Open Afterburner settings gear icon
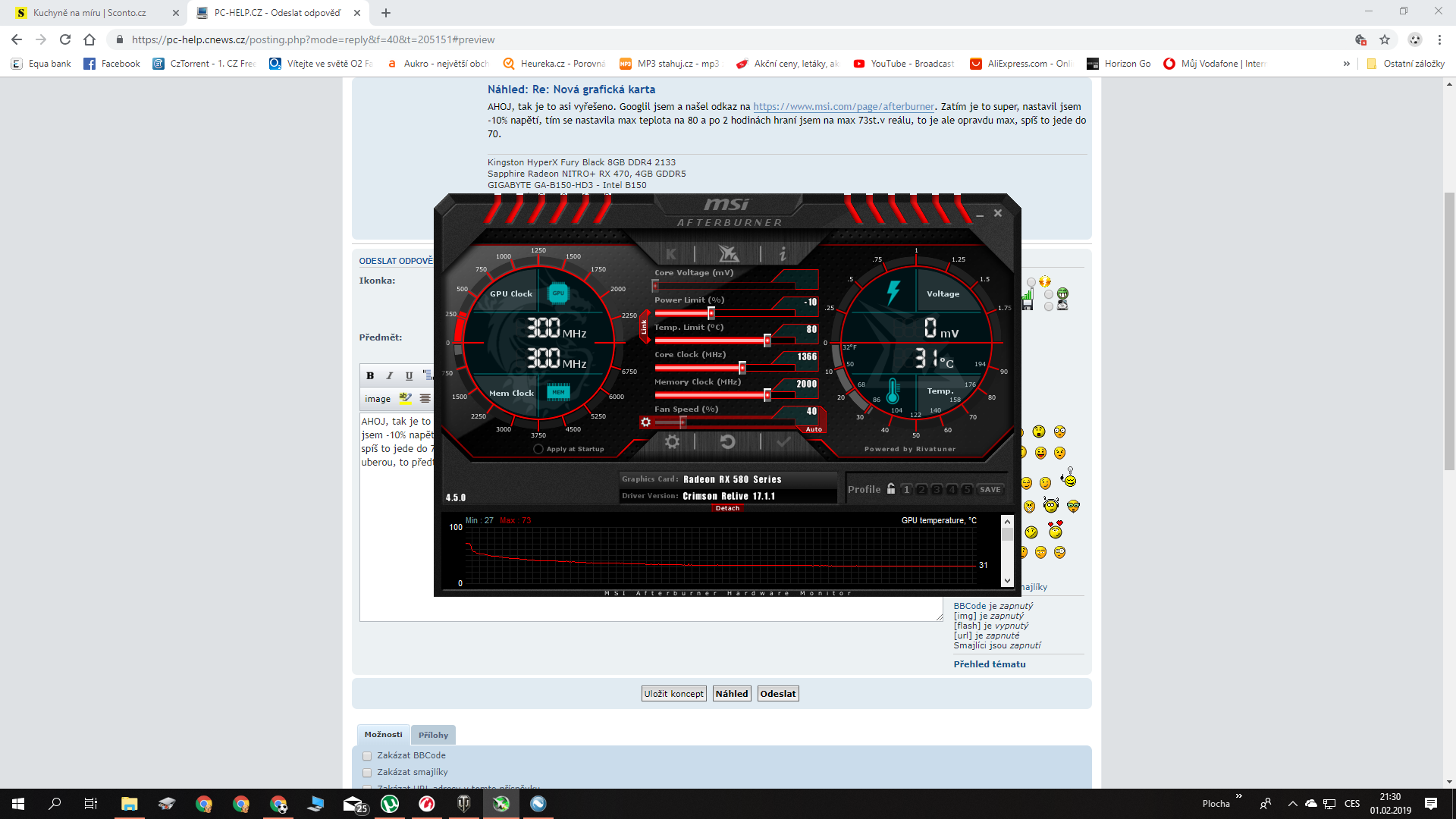 tap(672, 442)
